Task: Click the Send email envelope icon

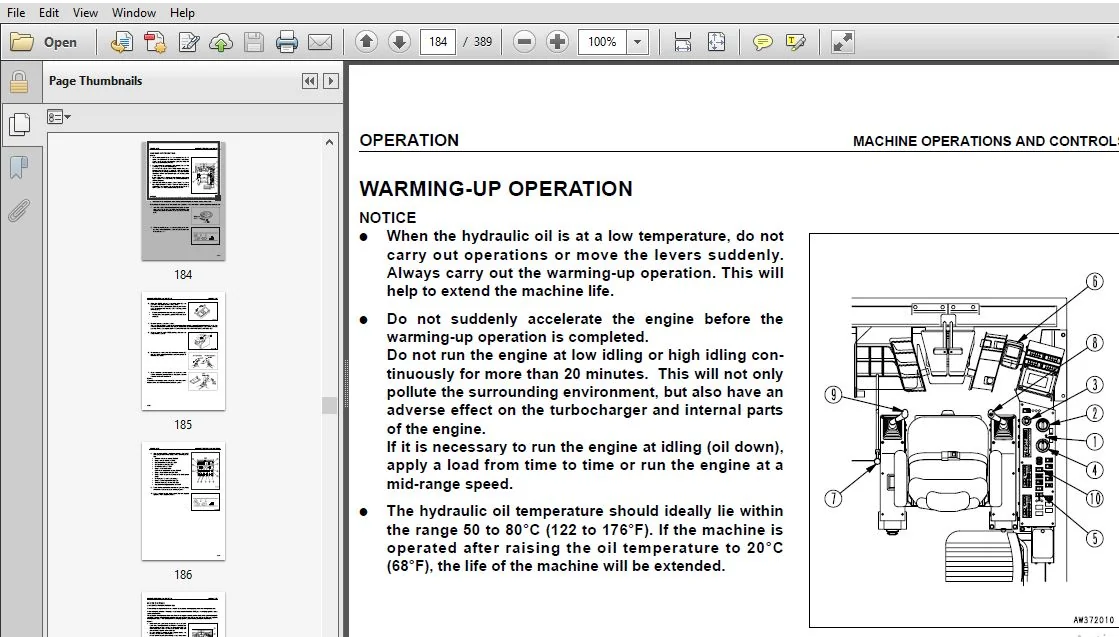Action: point(320,42)
